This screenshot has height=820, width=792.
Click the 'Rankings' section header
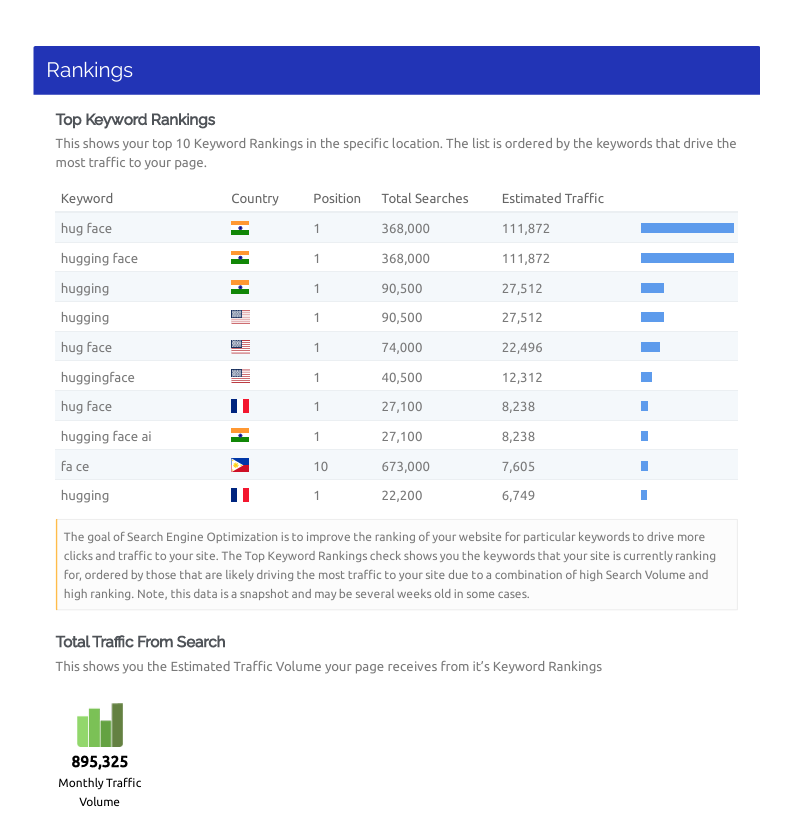(x=90, y=70)
